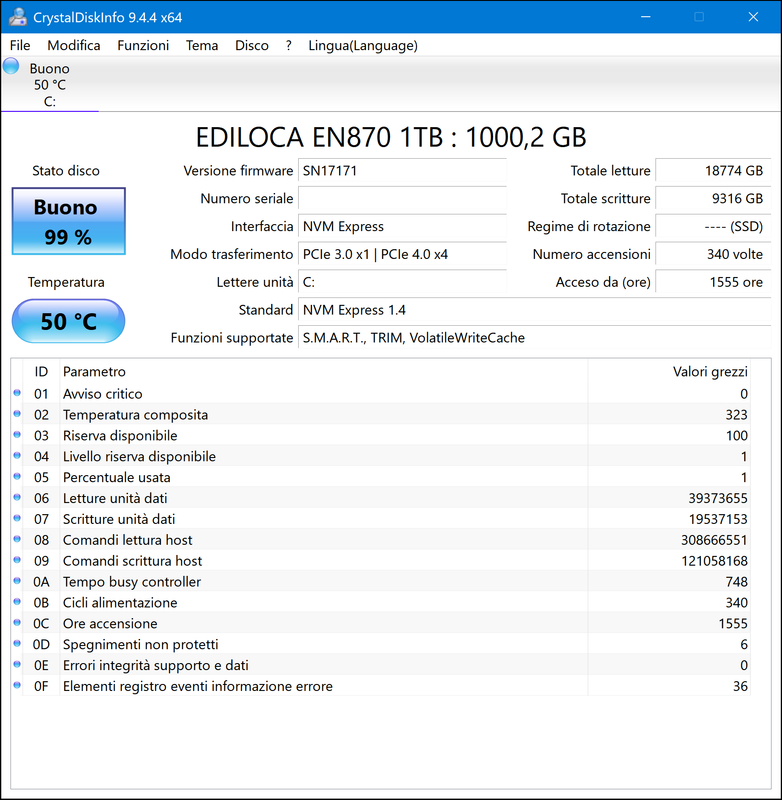Click the status dot for Tempo busy controller
Viewport: 782px width, 800px height.
click(17, 581)
